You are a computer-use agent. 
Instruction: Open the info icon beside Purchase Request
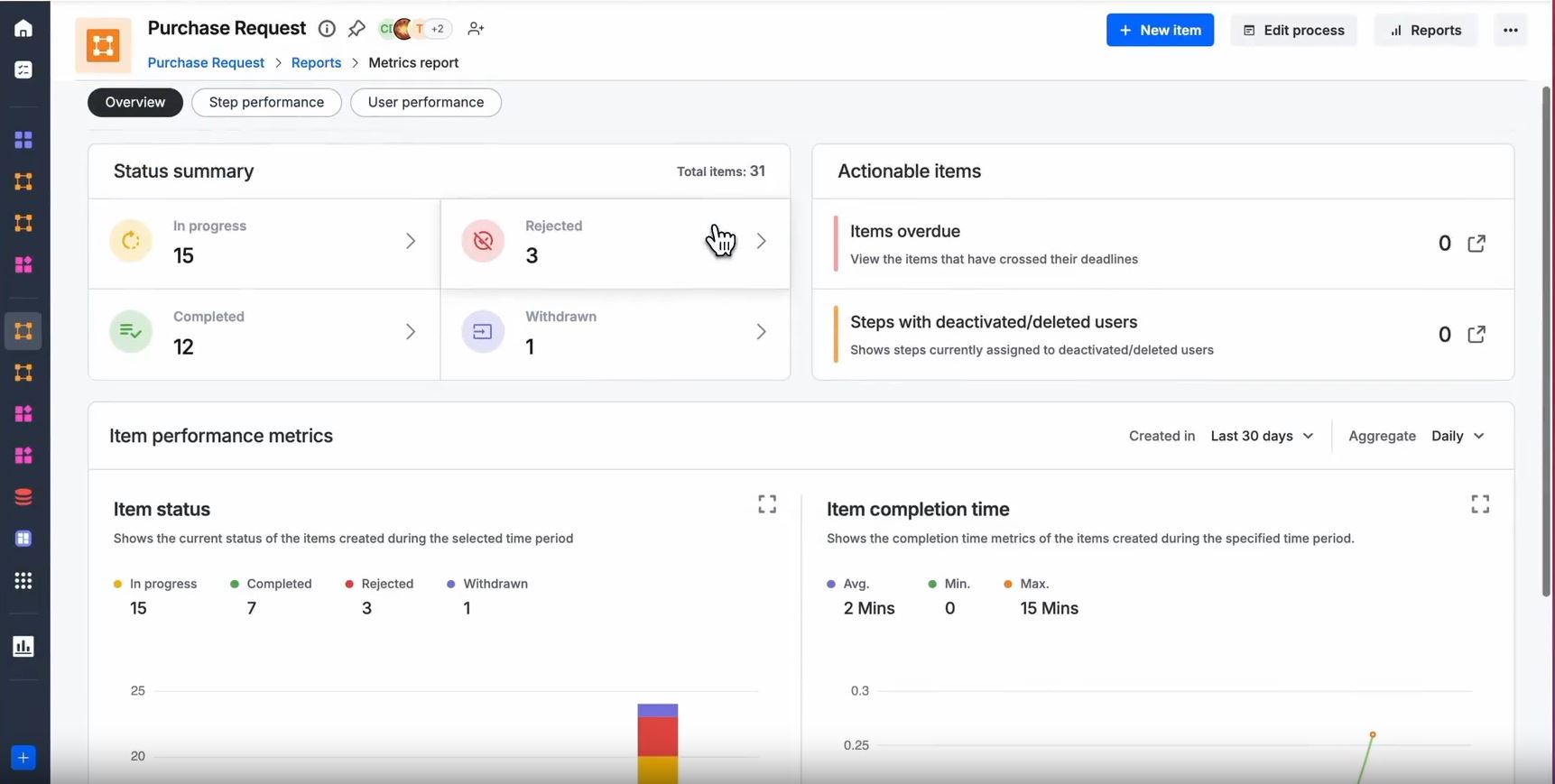coord(327,29)
